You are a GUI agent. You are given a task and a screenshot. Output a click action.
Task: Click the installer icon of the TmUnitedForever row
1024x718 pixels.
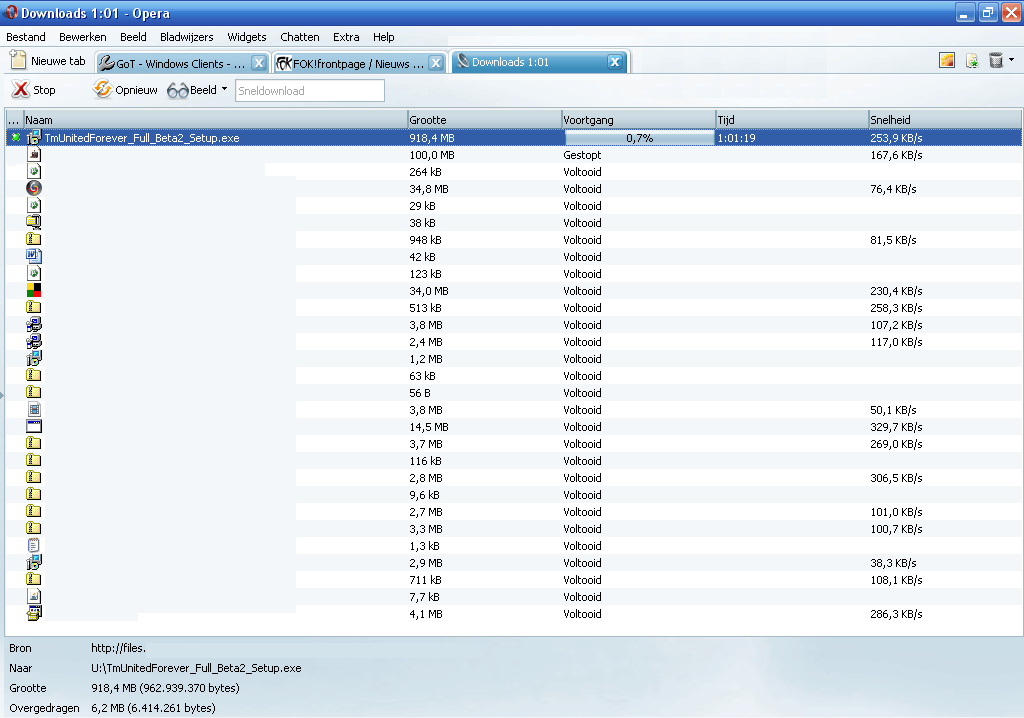34,138
